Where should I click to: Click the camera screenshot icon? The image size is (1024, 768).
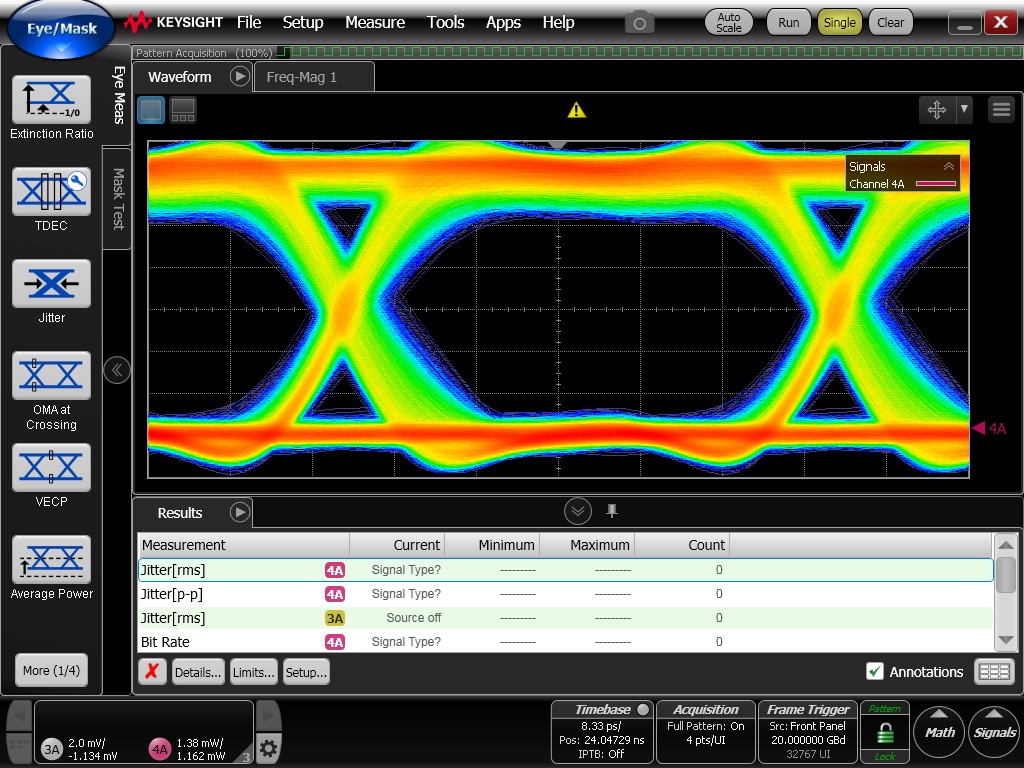click(x=640, y=22)
